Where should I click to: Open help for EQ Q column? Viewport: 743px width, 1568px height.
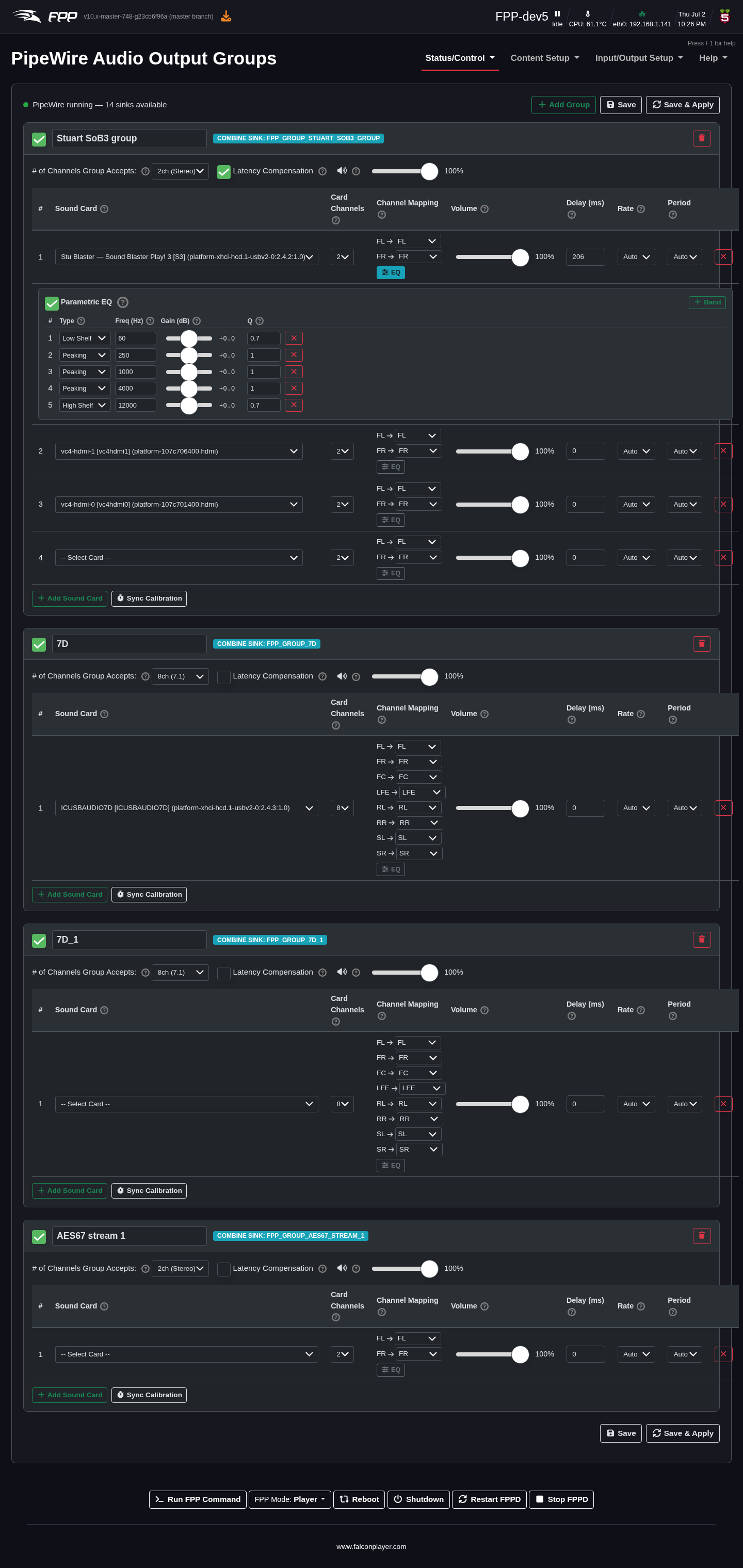click(259, 321)
